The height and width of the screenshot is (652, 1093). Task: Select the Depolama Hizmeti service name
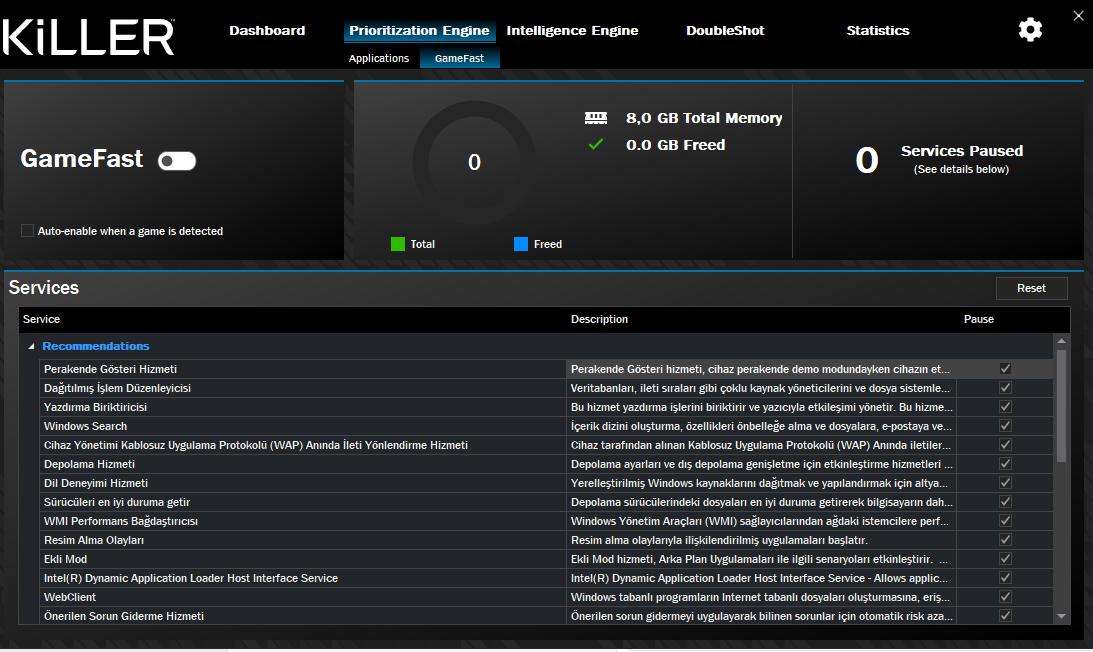coord(89,464)
